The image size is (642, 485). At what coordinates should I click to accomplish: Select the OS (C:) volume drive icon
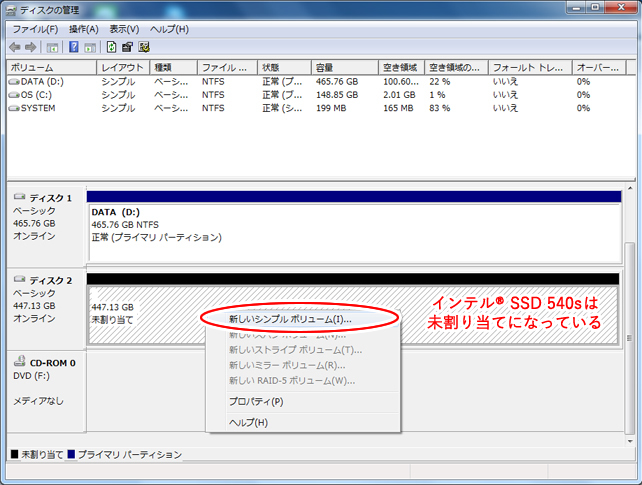click(x=14, y=95)
